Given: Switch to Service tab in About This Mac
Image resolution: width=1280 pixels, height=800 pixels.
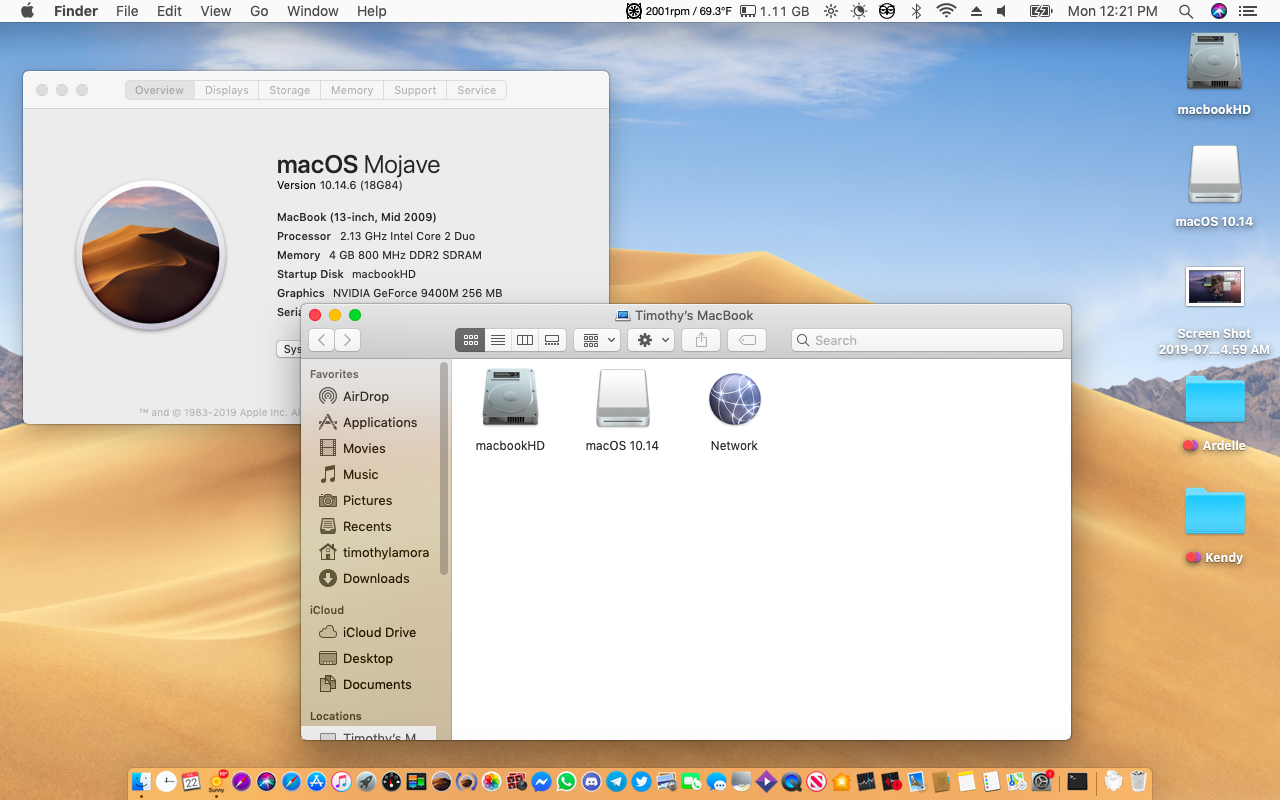Looking at the screenshot, I should (477, 90).
